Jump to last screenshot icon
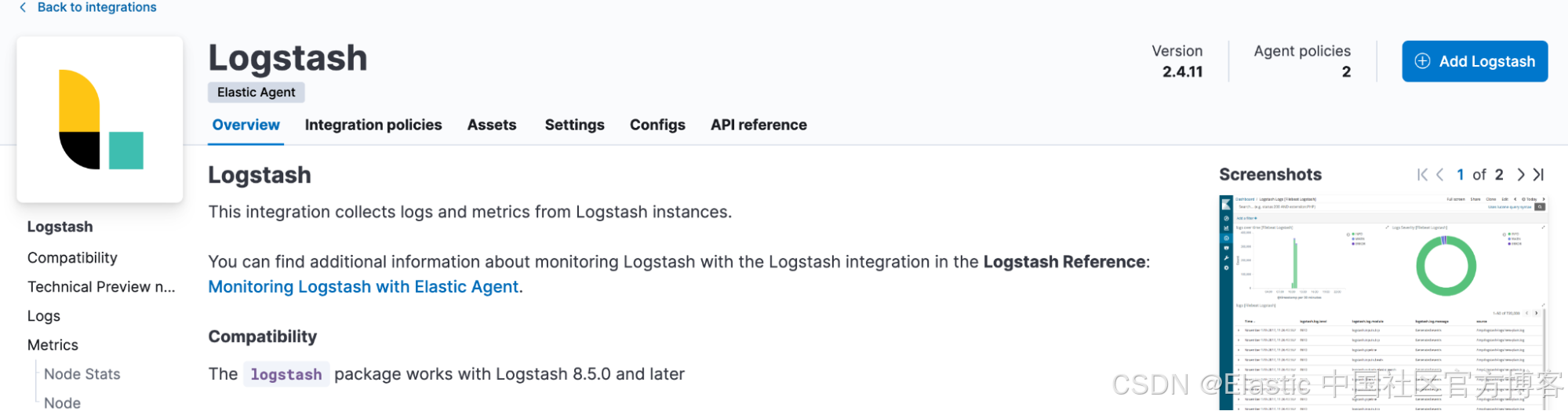 (1539, 175)
